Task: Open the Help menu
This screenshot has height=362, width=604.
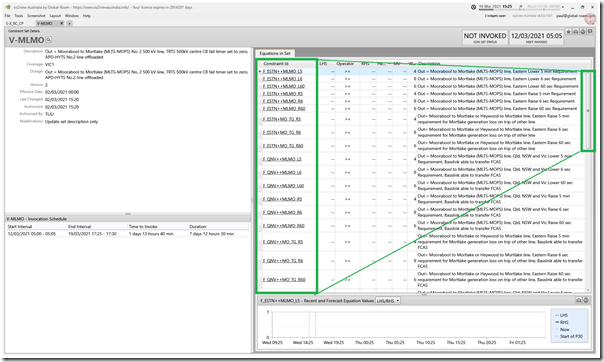Action: click(87, 16)
